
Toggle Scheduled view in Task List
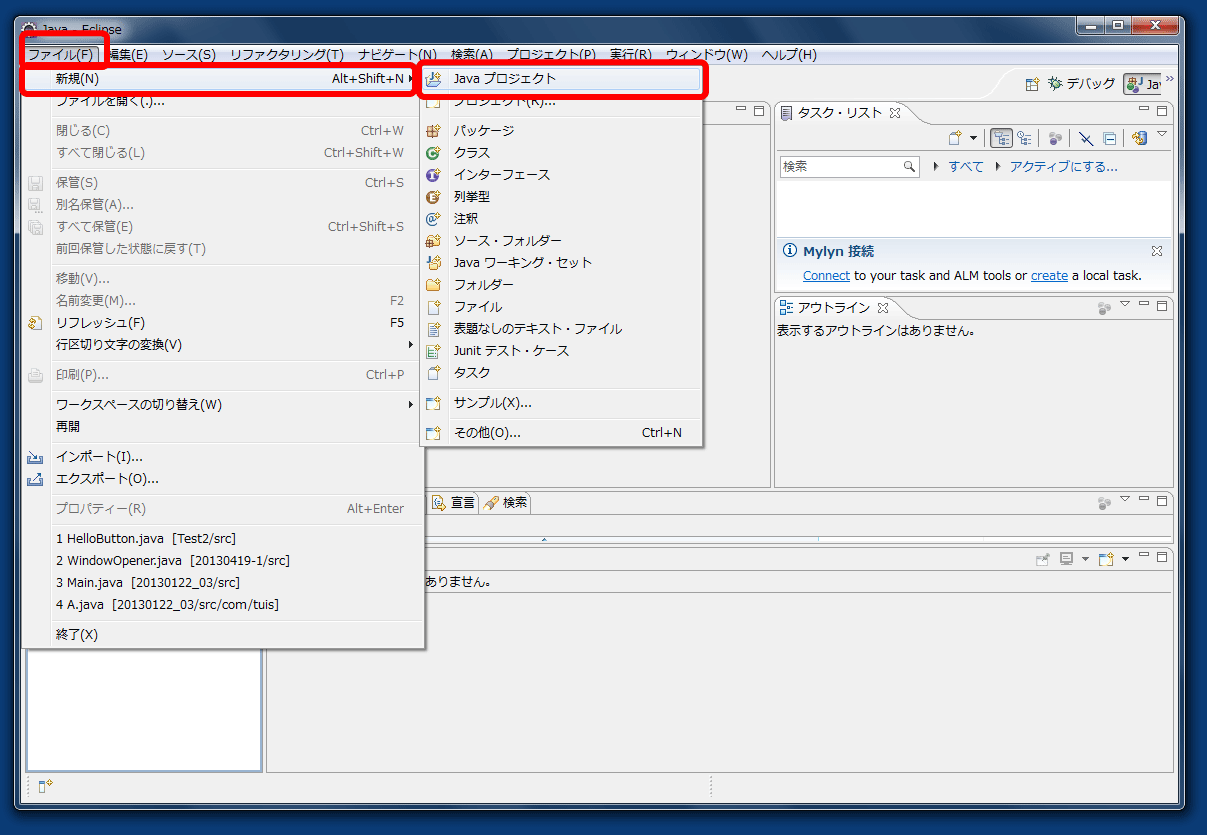1024,138
